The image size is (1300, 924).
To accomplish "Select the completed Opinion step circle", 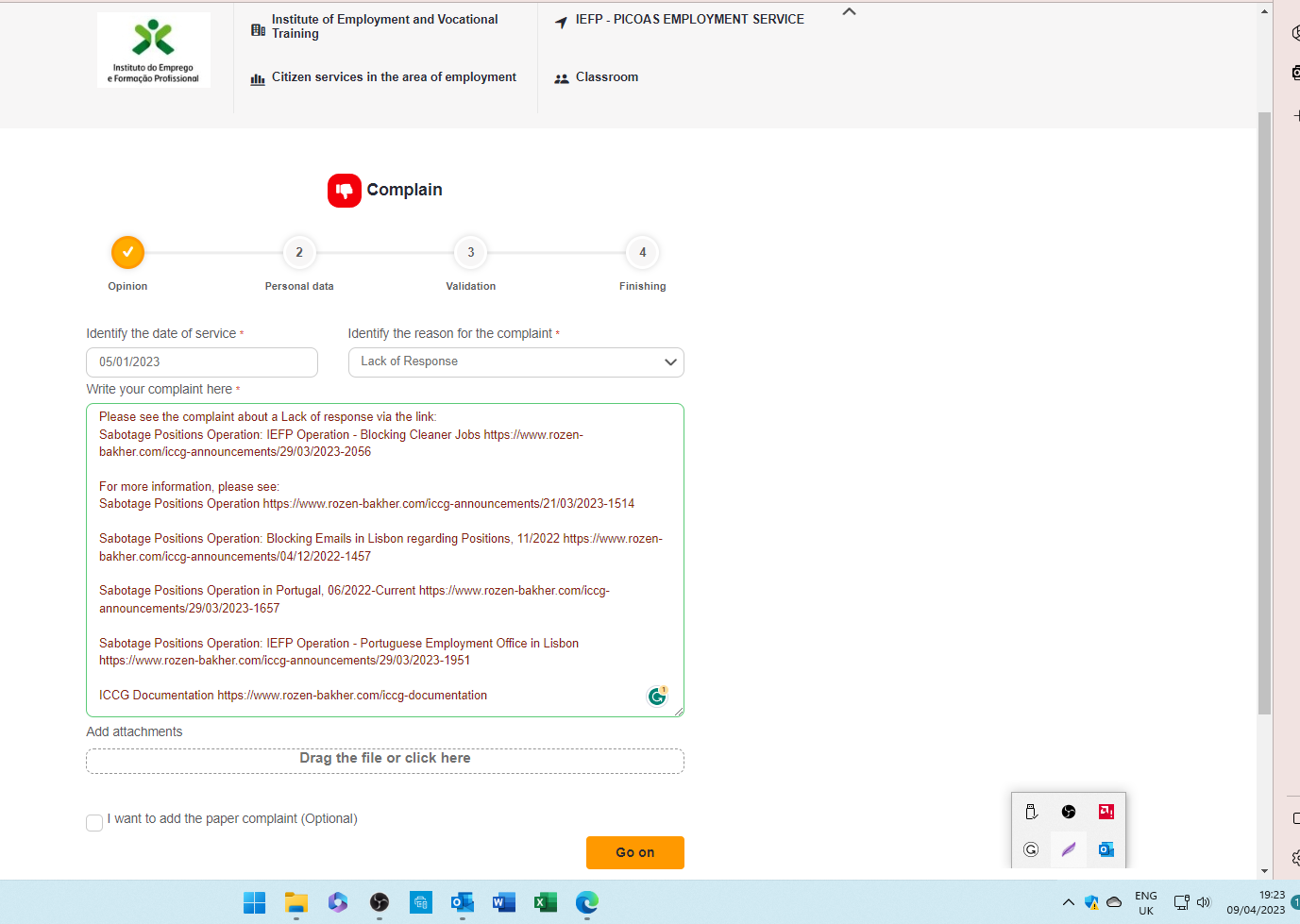I will (x=127, y=252).
